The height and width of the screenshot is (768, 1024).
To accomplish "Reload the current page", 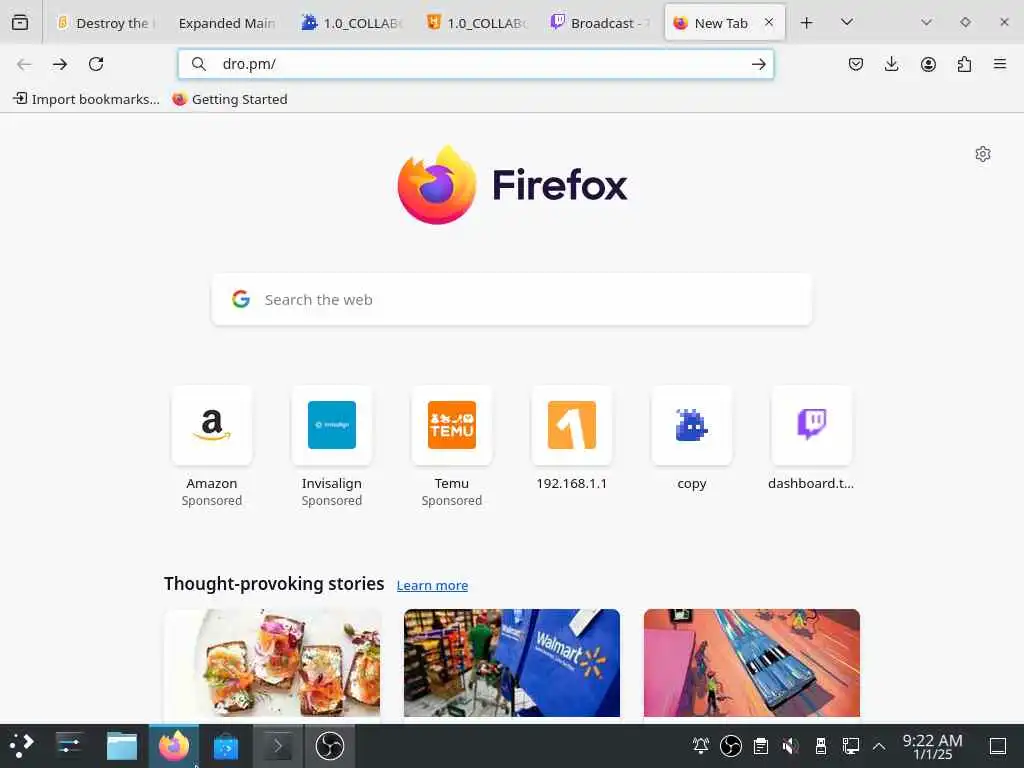I will coord(96,64).
